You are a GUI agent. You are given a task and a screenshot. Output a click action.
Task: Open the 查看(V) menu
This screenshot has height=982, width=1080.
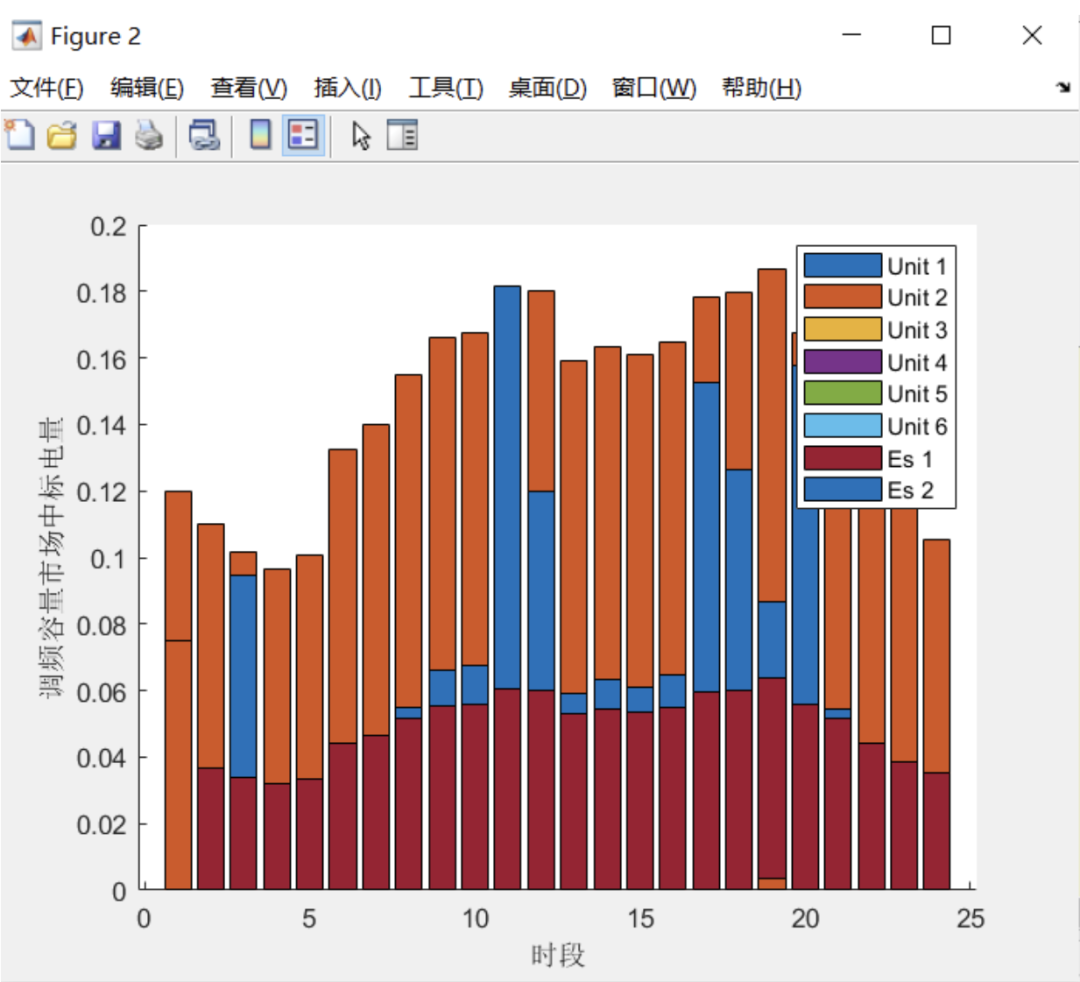[x=249, y=88]
